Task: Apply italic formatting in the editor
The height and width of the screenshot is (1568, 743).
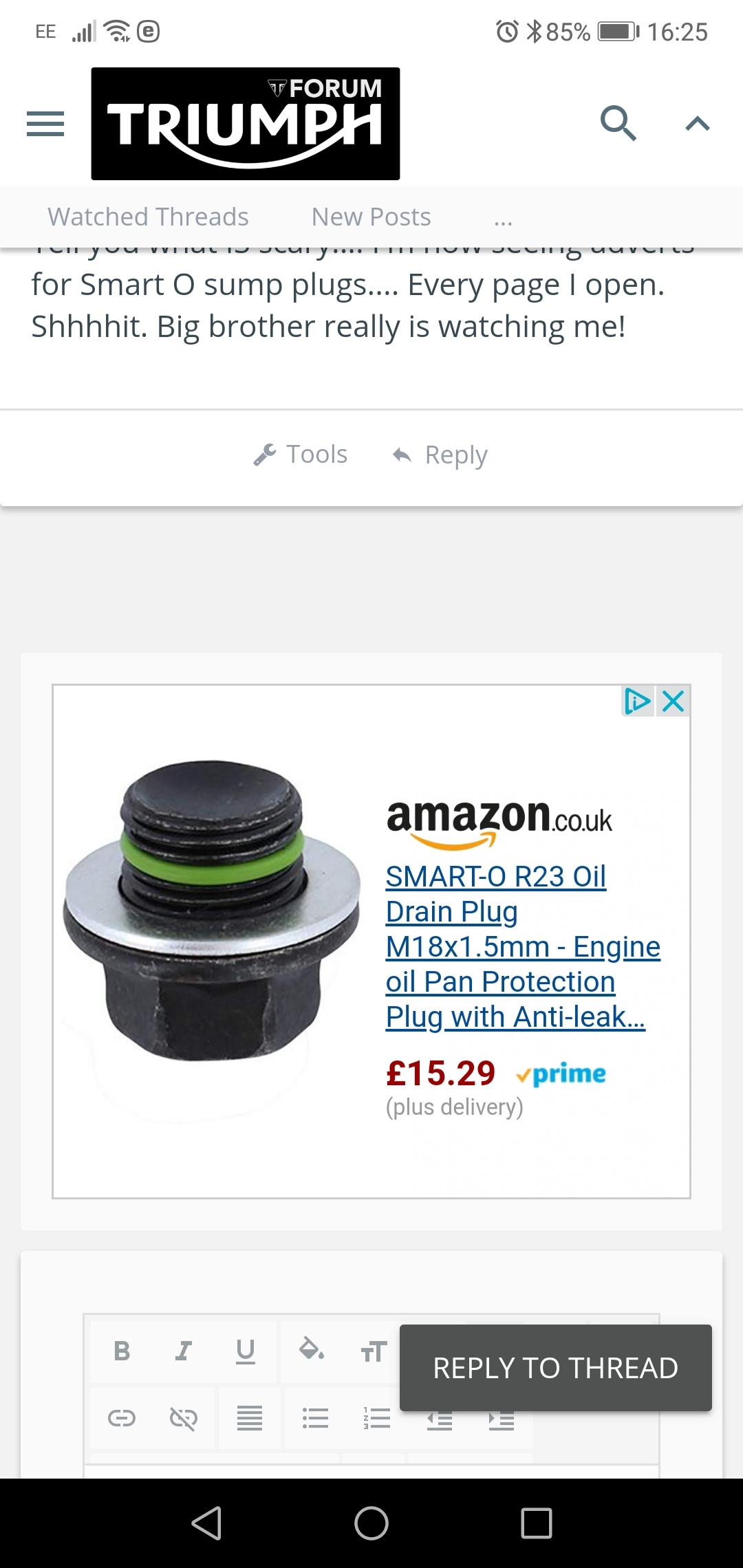Action: [183, 1351]
